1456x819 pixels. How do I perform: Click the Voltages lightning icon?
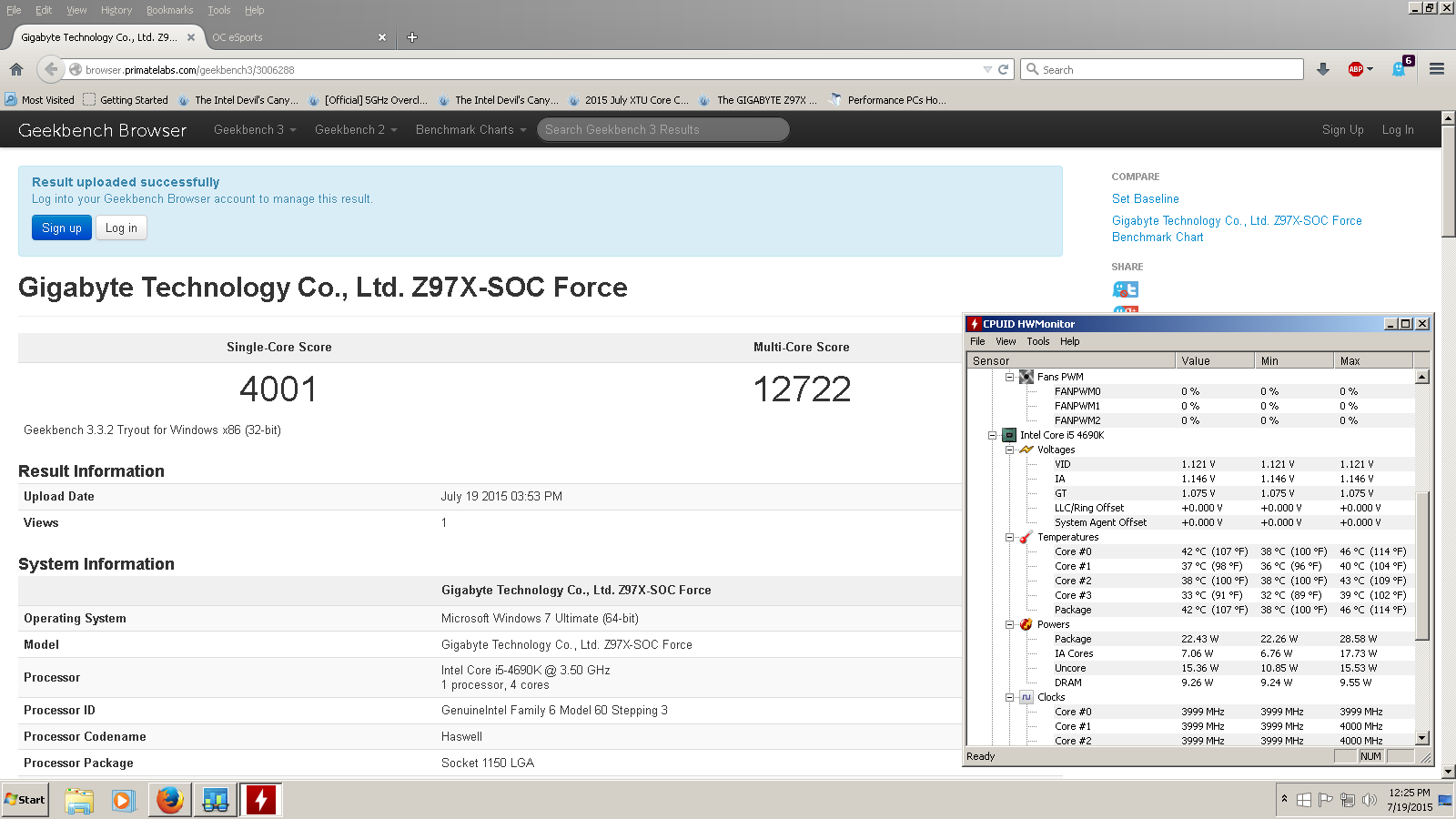point(1026,450)
